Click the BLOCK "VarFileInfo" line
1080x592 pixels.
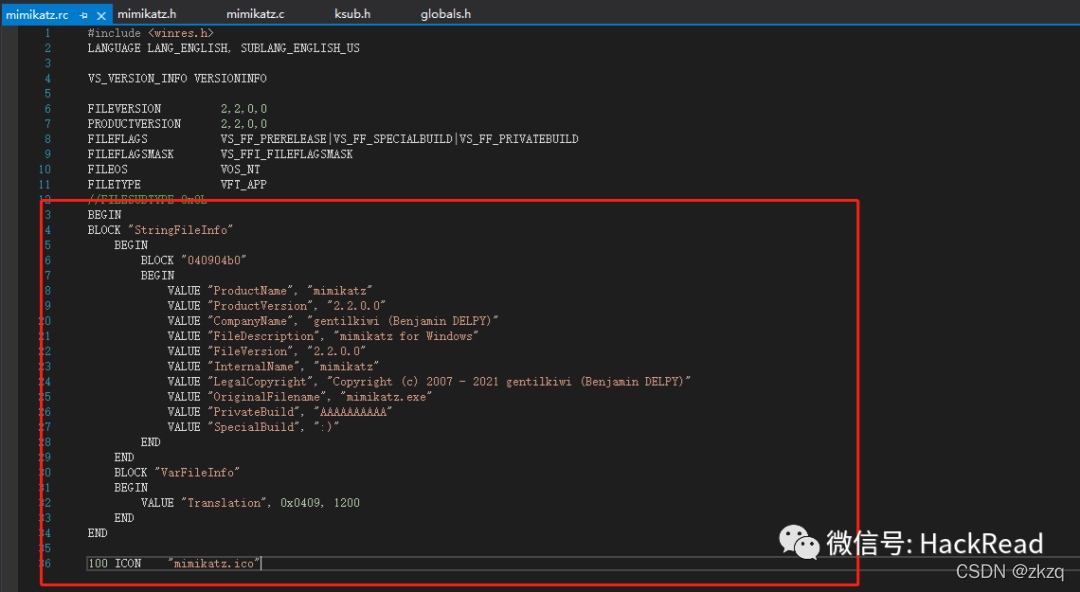tap(177, 473)
